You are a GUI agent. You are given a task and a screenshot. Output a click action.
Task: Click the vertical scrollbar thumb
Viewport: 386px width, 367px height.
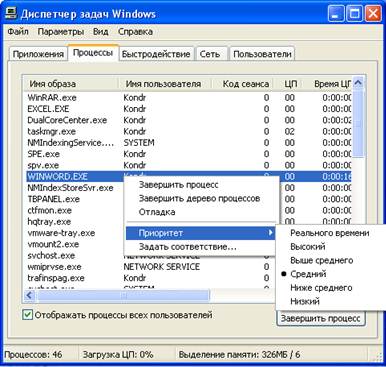click(x=358, y=123)
